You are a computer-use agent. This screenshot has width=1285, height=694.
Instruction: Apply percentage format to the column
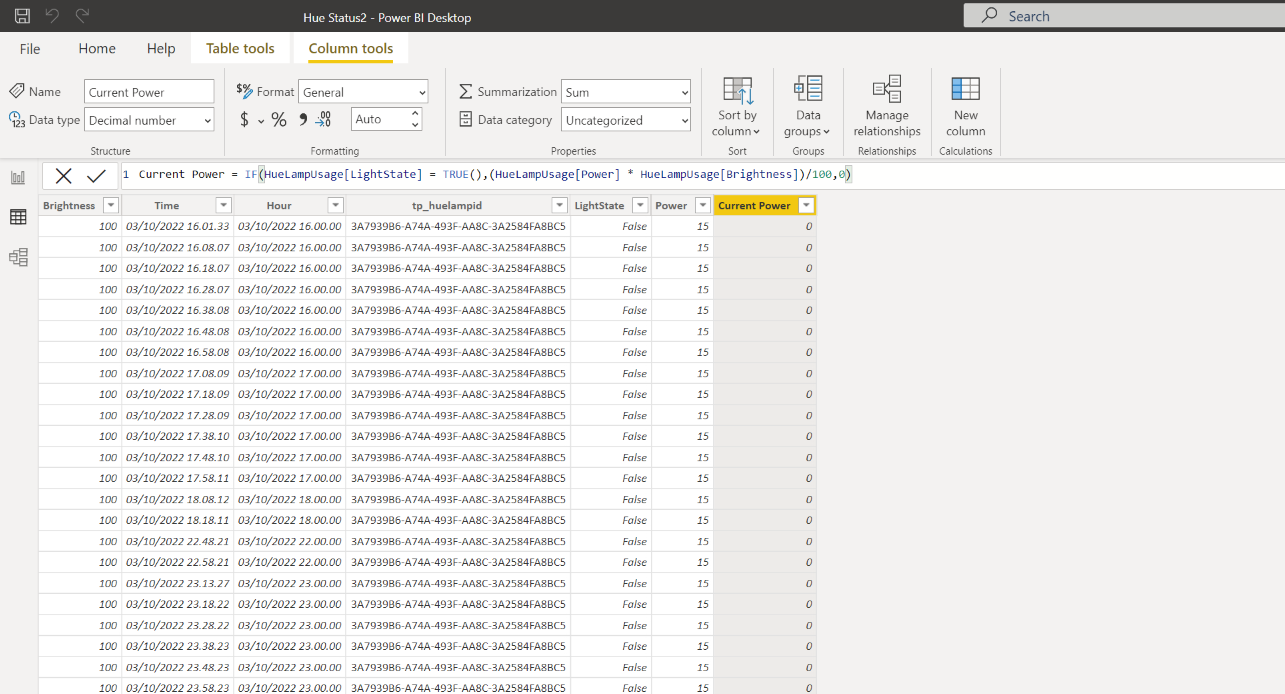tap(279, 120)
